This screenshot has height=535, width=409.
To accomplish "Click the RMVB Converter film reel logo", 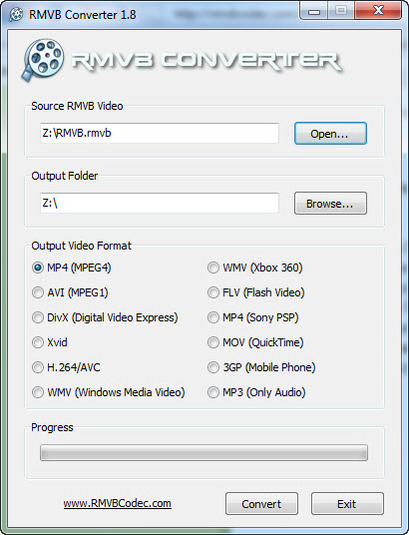I will coord(43,60).
